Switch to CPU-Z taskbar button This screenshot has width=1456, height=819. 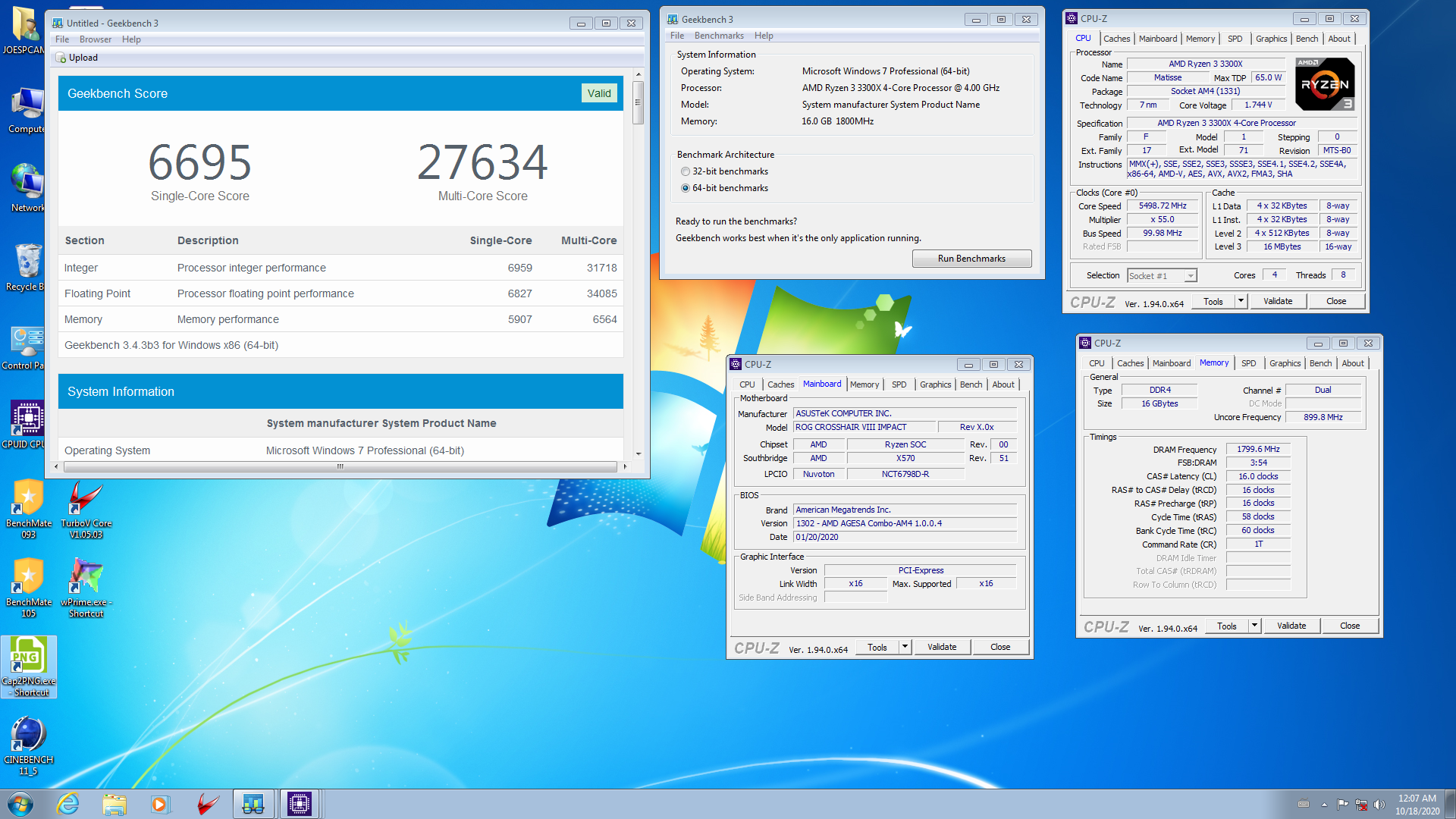pos(300,804)
